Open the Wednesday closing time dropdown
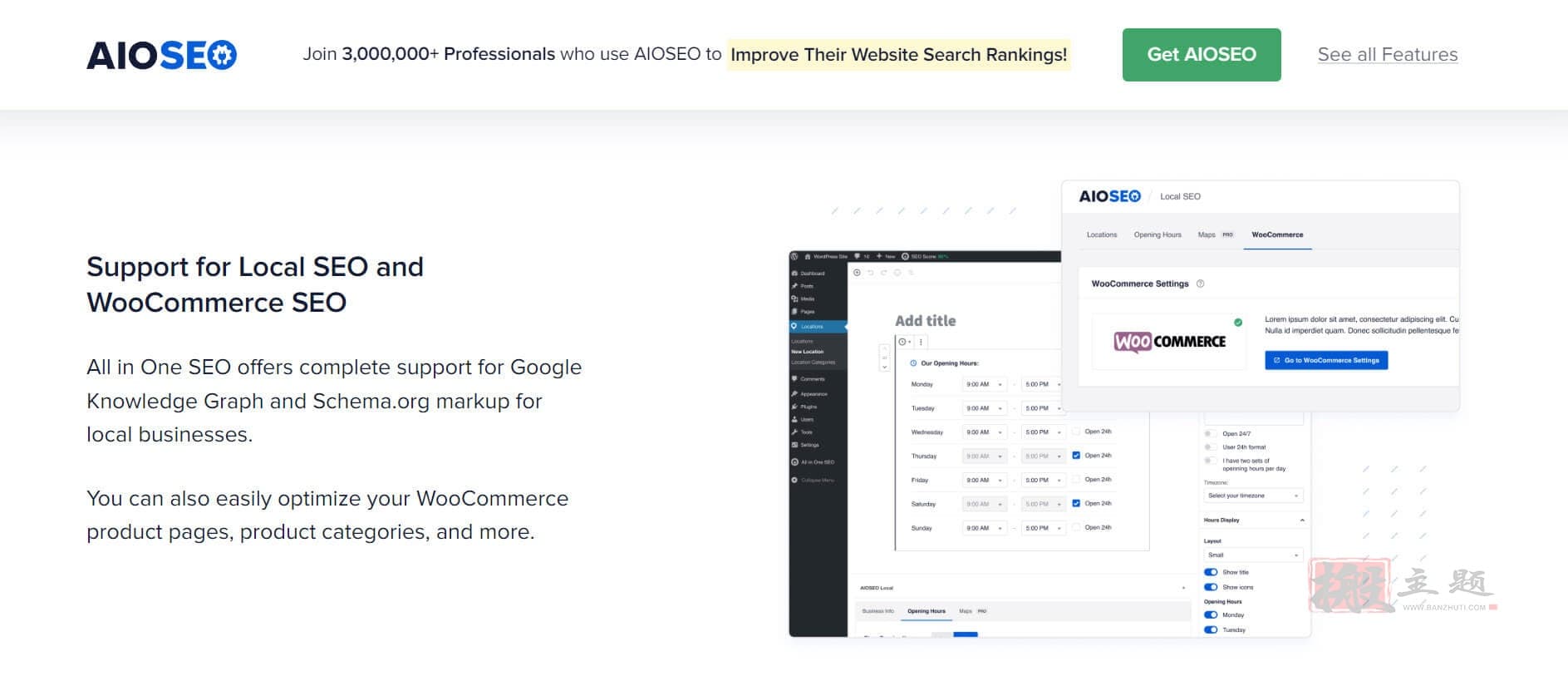 tap(1044, 432)
